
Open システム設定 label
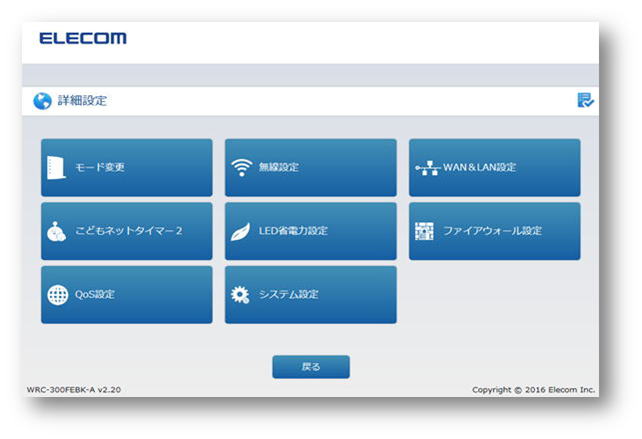(x=289, y=294)
